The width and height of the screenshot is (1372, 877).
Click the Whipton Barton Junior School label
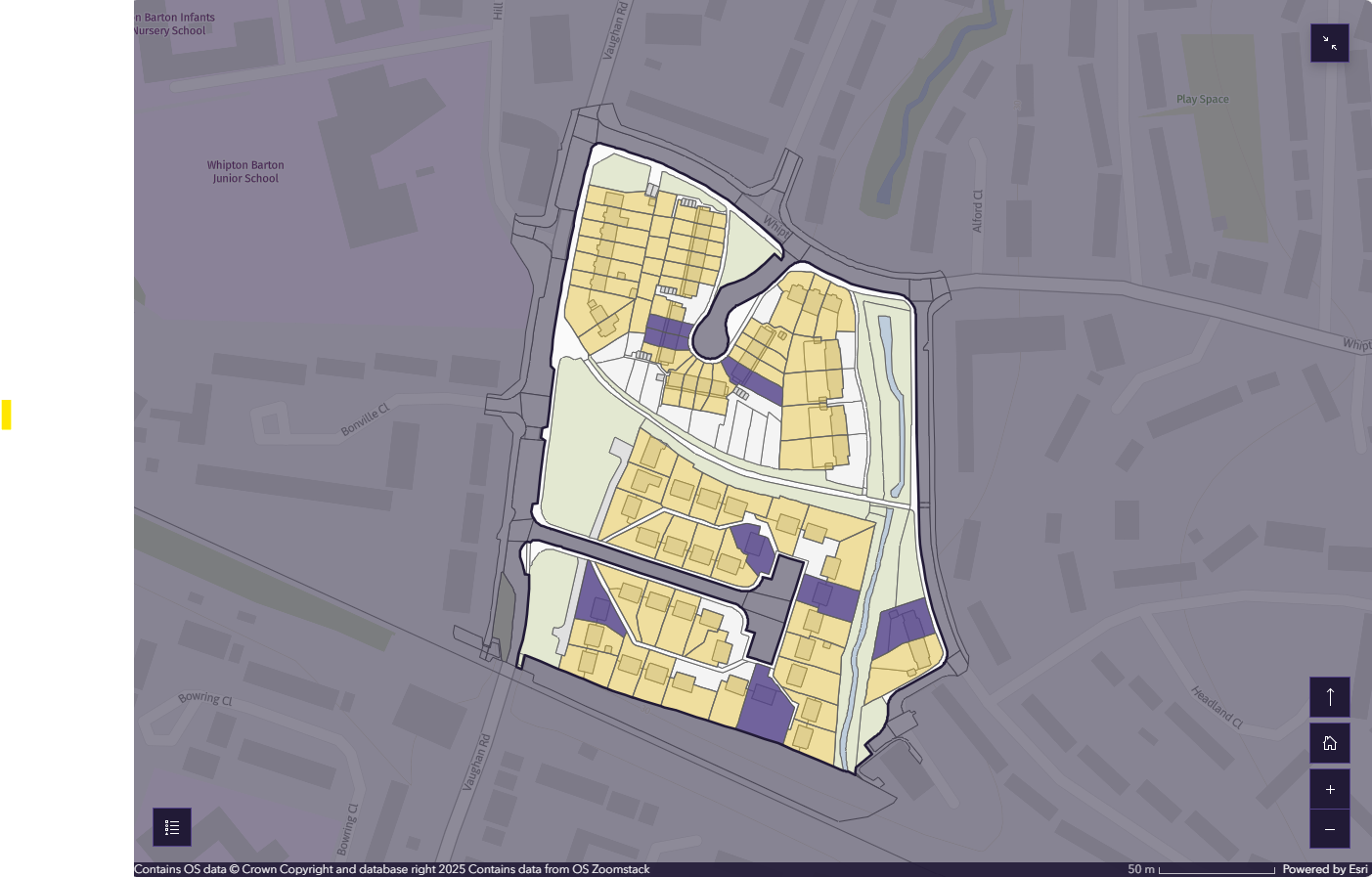click(x=245, y=172)
